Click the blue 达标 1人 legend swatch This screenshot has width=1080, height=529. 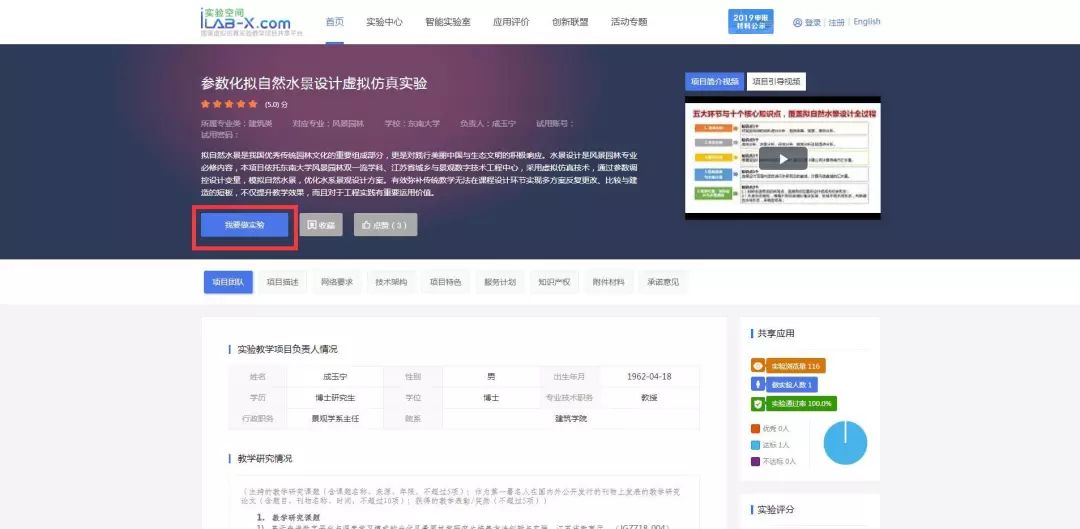[x=756, y=445]
